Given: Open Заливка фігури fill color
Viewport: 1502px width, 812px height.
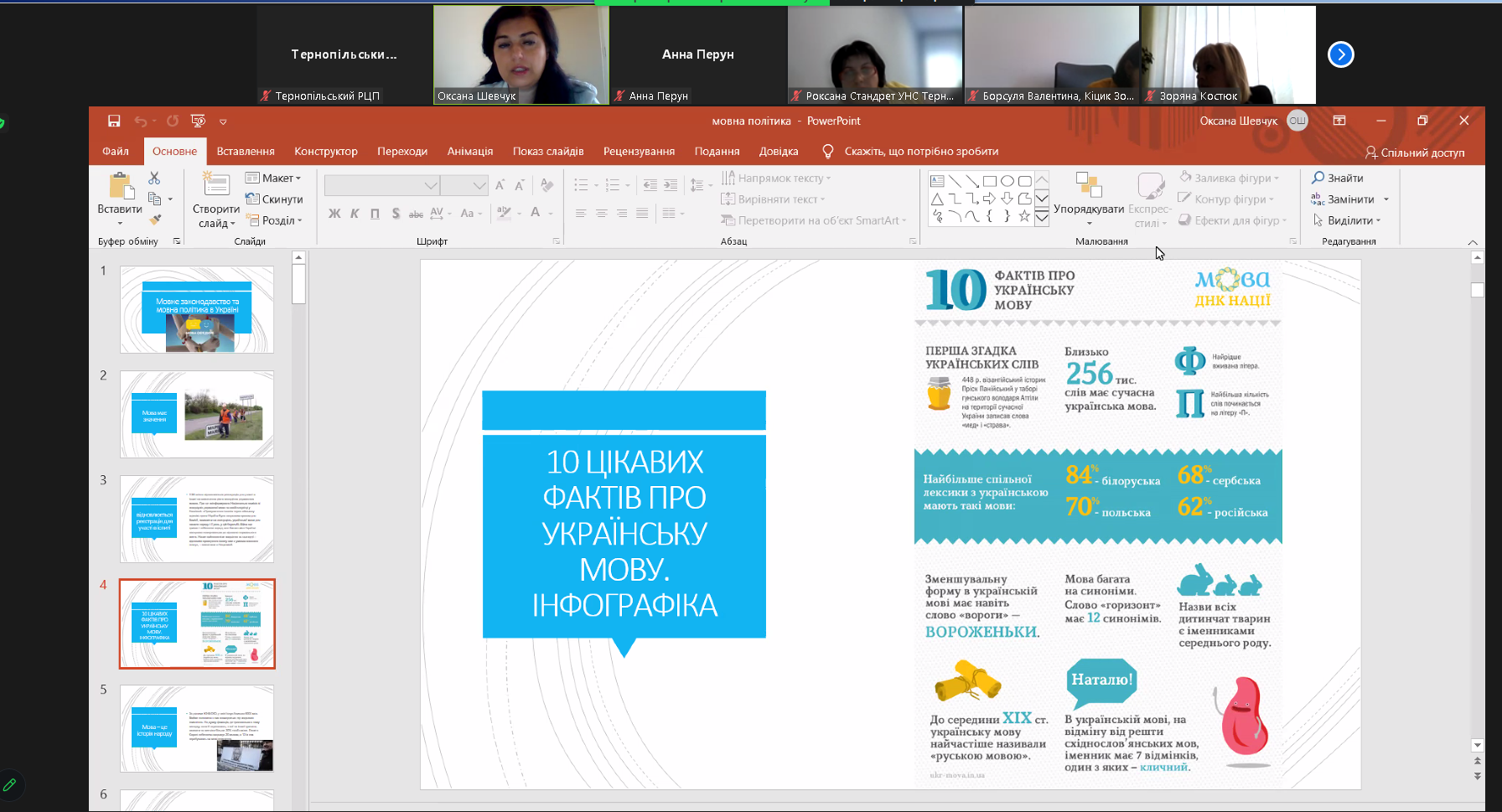Looking at the screenshot, I should [1229, 178].
